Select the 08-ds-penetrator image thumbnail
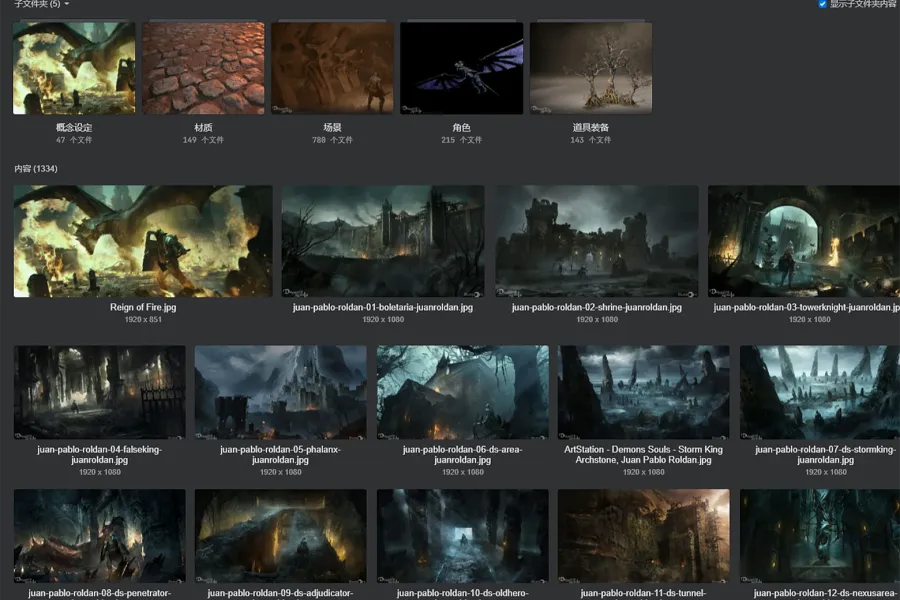Image resolution: width=900 pixels, height=600 pixels. point(99,536)
